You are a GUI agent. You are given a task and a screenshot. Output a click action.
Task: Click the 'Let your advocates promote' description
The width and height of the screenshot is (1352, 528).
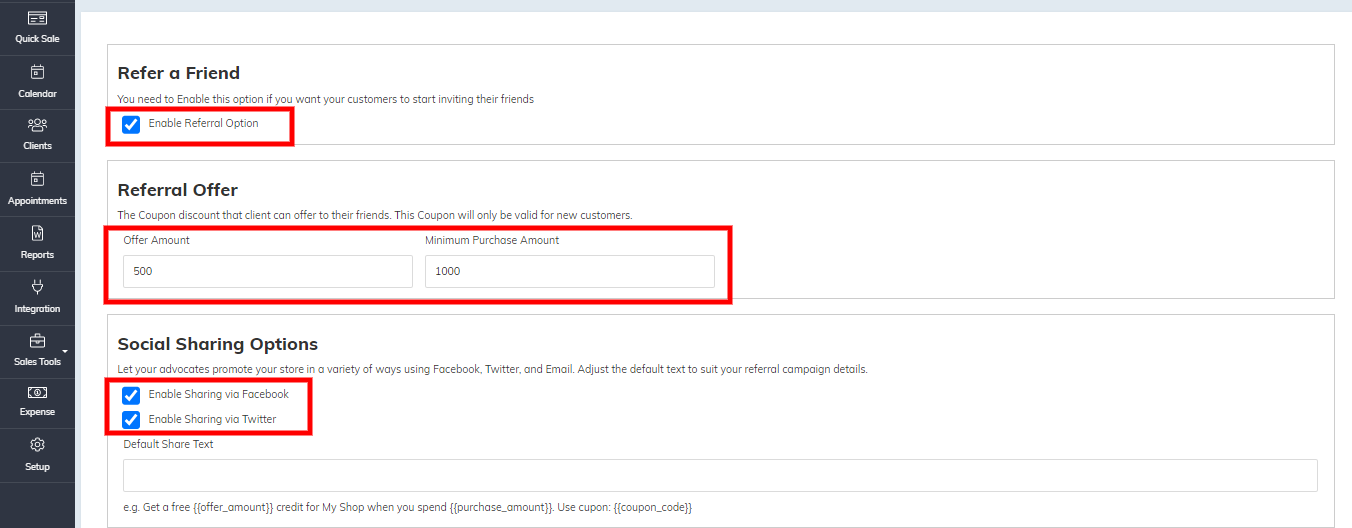click(x=492, y=369)
